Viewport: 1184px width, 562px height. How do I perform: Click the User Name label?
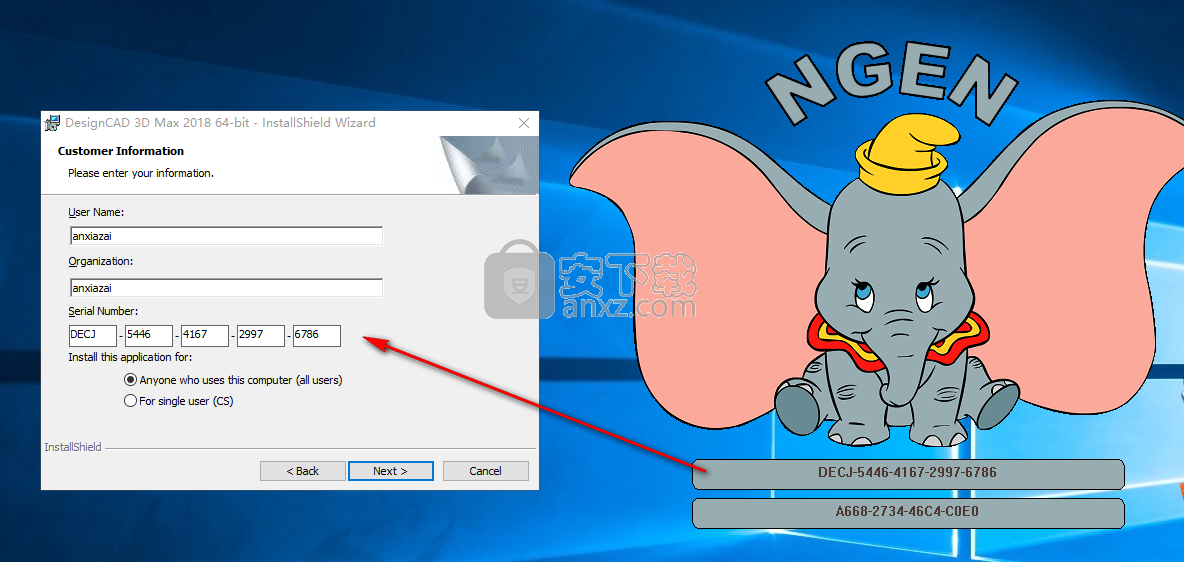point(96,212)
